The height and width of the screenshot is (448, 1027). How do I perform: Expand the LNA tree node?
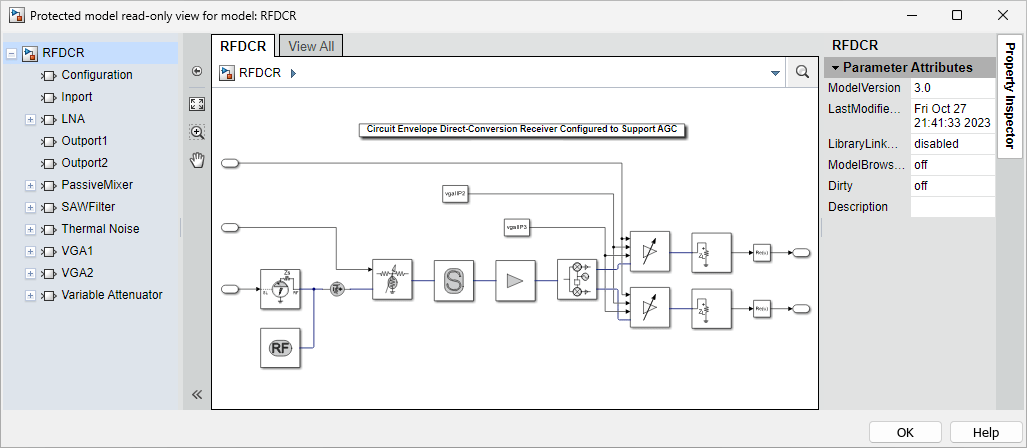tap(29, 120)
